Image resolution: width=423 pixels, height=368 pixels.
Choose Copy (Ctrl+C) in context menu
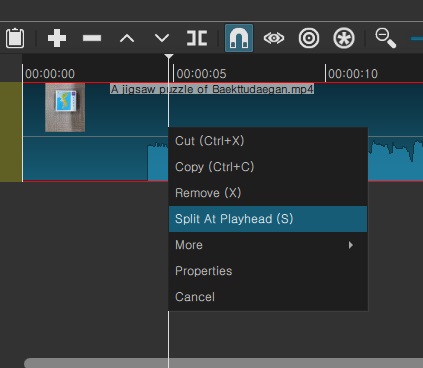268,167
